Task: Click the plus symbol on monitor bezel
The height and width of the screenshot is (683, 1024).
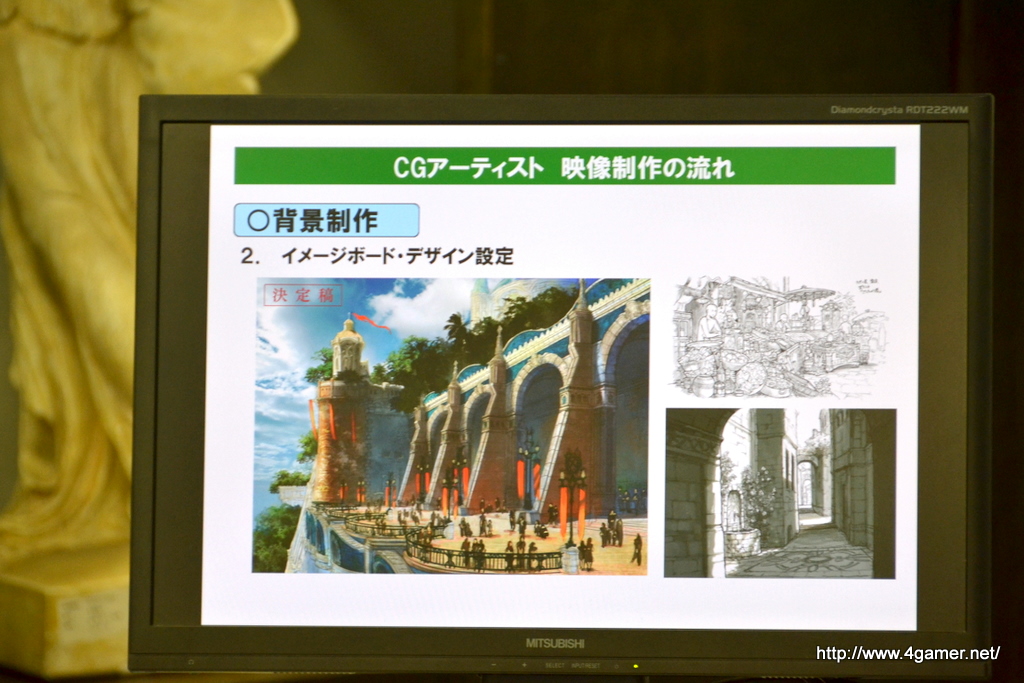Action: coord(524,665)
